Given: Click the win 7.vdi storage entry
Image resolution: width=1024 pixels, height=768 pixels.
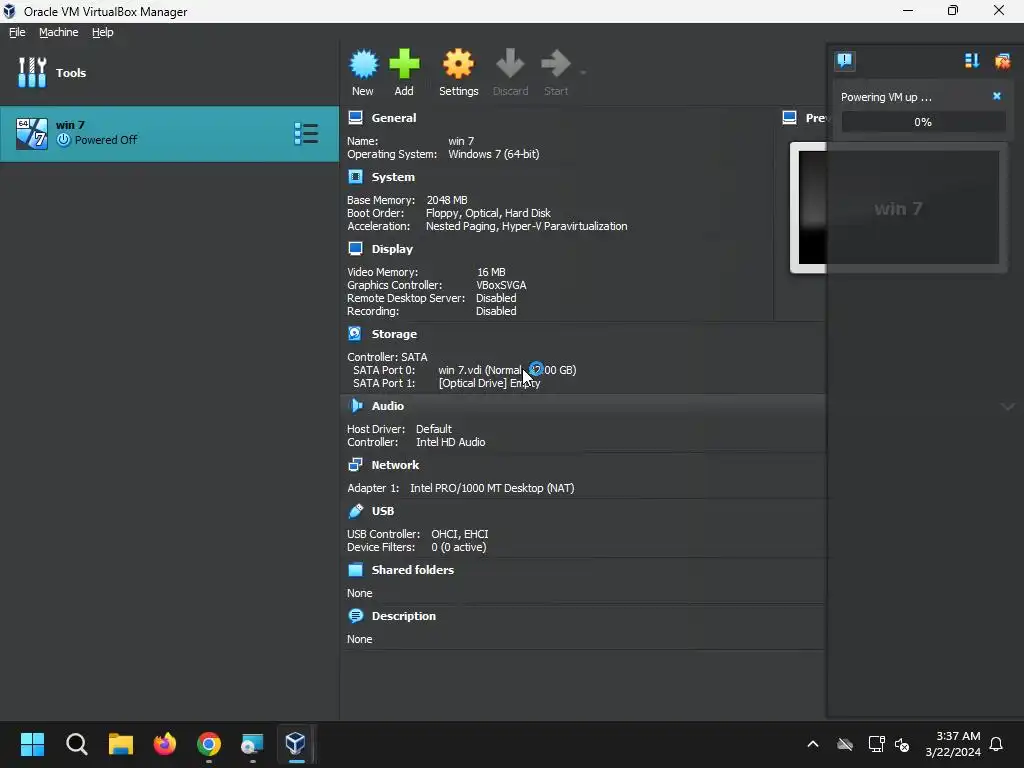Looking at the screenshot, I should [x=507, y=370].
